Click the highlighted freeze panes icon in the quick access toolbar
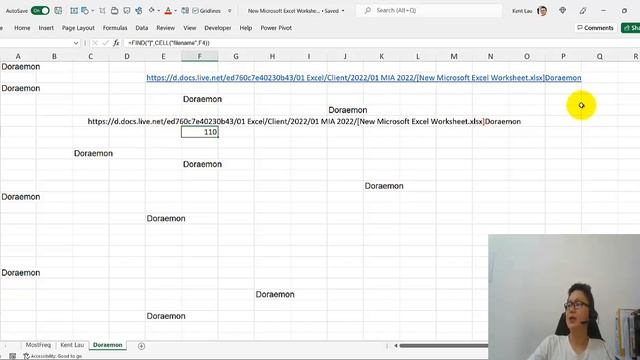Image resolution: width=640 pixels, height=360 pixels. point(74,11)
